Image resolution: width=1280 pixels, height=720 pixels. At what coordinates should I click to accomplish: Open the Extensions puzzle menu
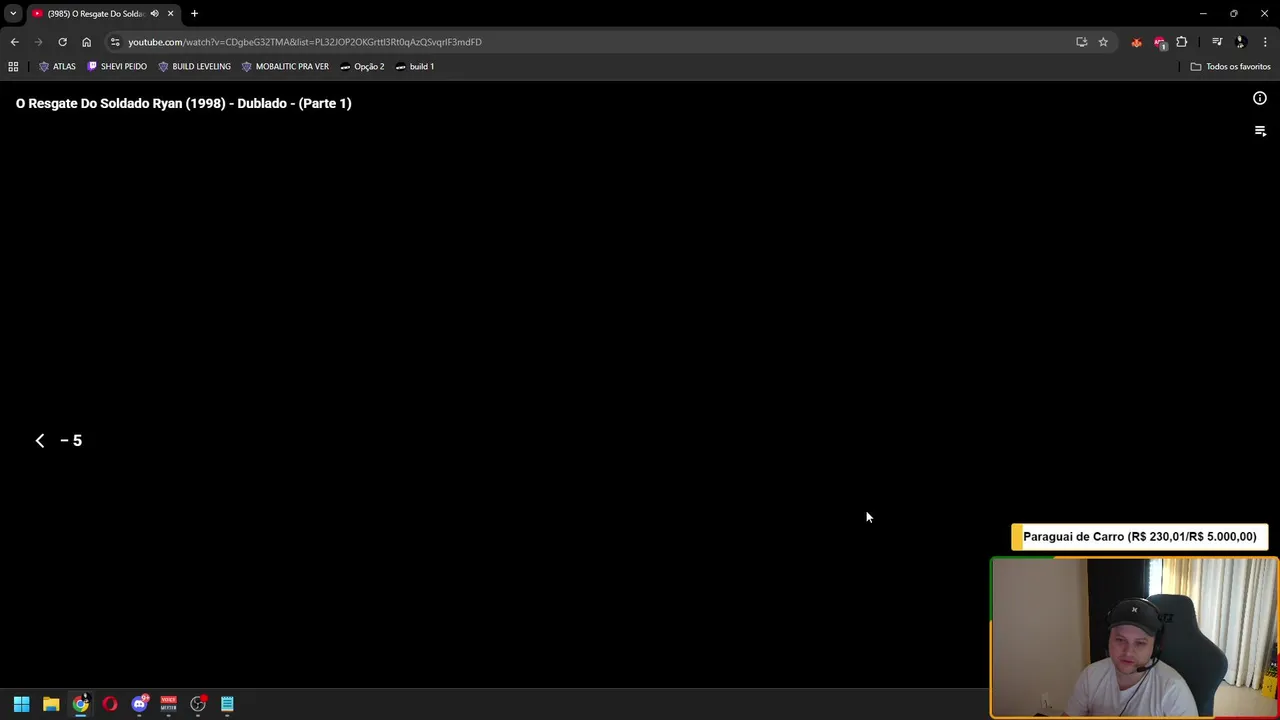[1182, 42]
